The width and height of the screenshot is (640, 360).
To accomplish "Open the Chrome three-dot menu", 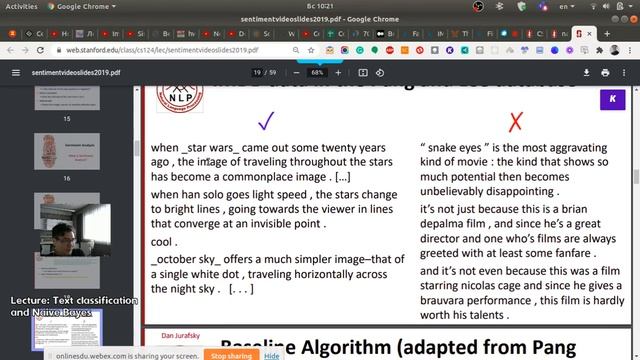I will point(630,50).
